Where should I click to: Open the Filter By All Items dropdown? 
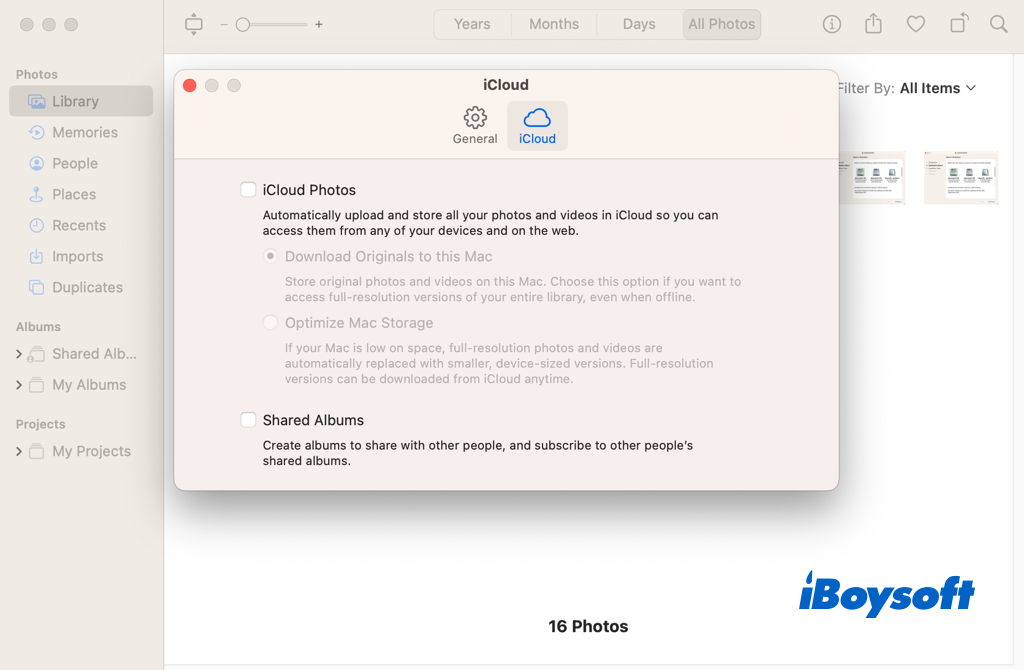click(936, 88)
